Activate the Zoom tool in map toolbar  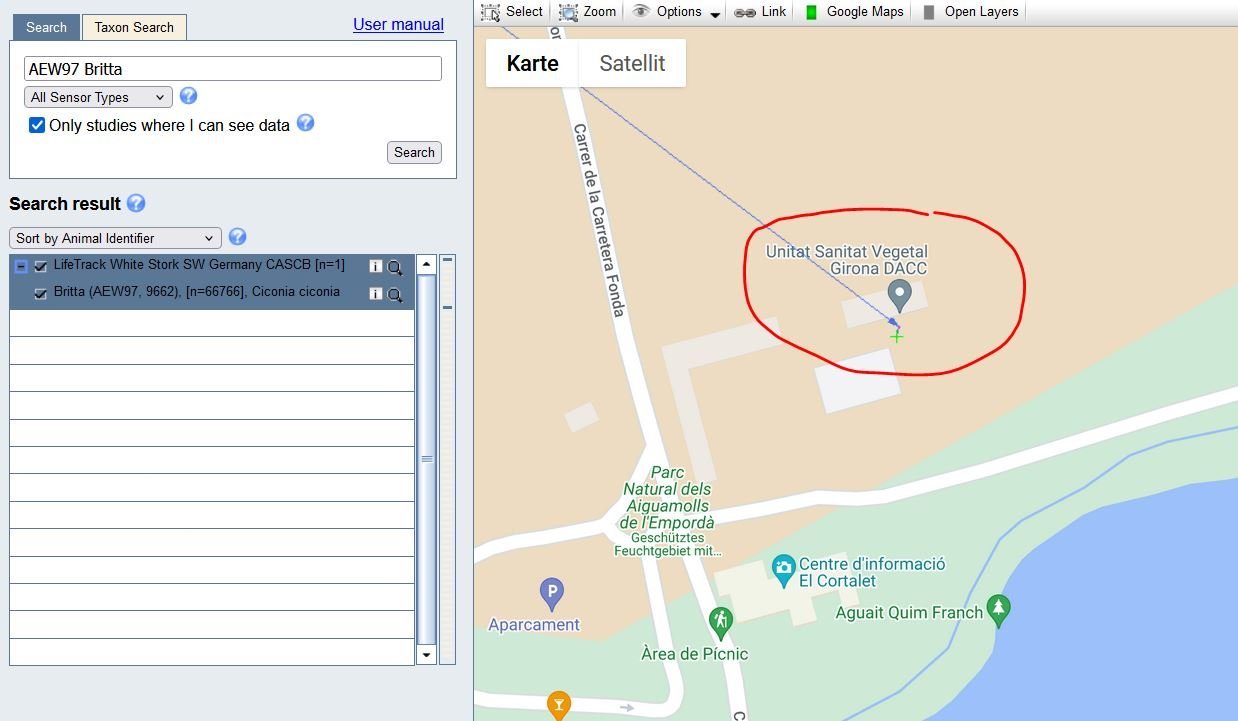click(x=588, y=12)
